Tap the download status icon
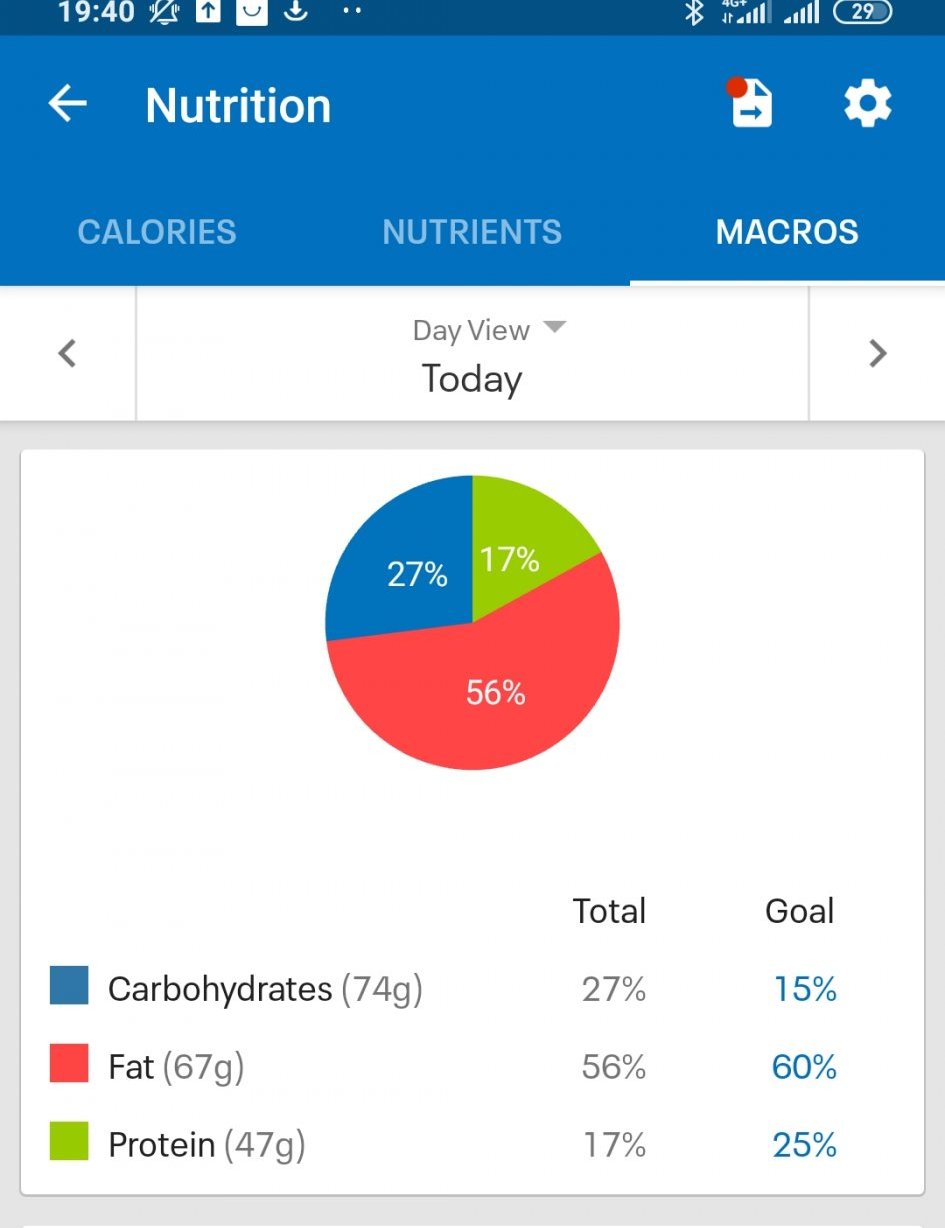This screenshot has height=1228, width=945. click(x=295, y=12)
